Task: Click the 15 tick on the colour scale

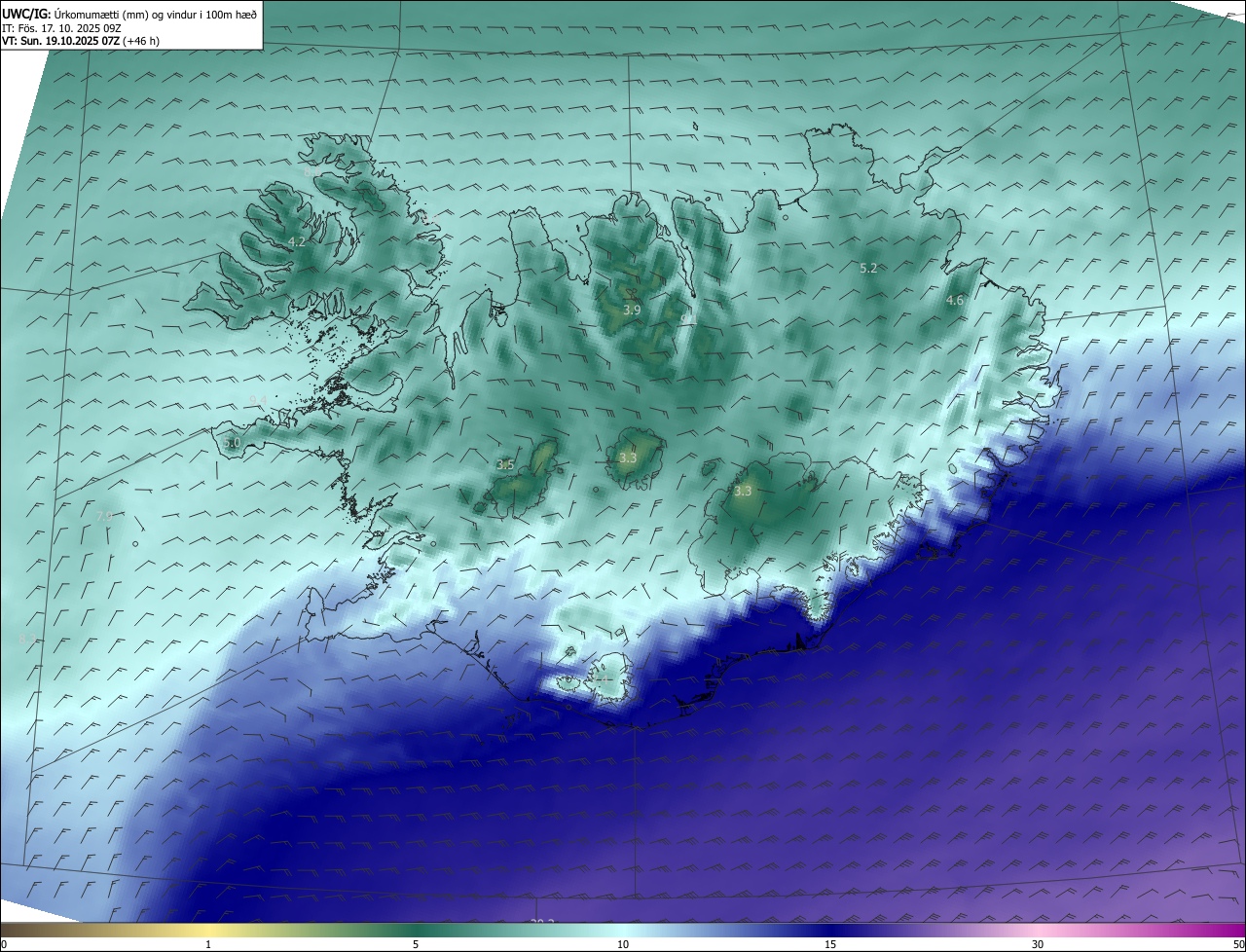Action: coord(830,945)
